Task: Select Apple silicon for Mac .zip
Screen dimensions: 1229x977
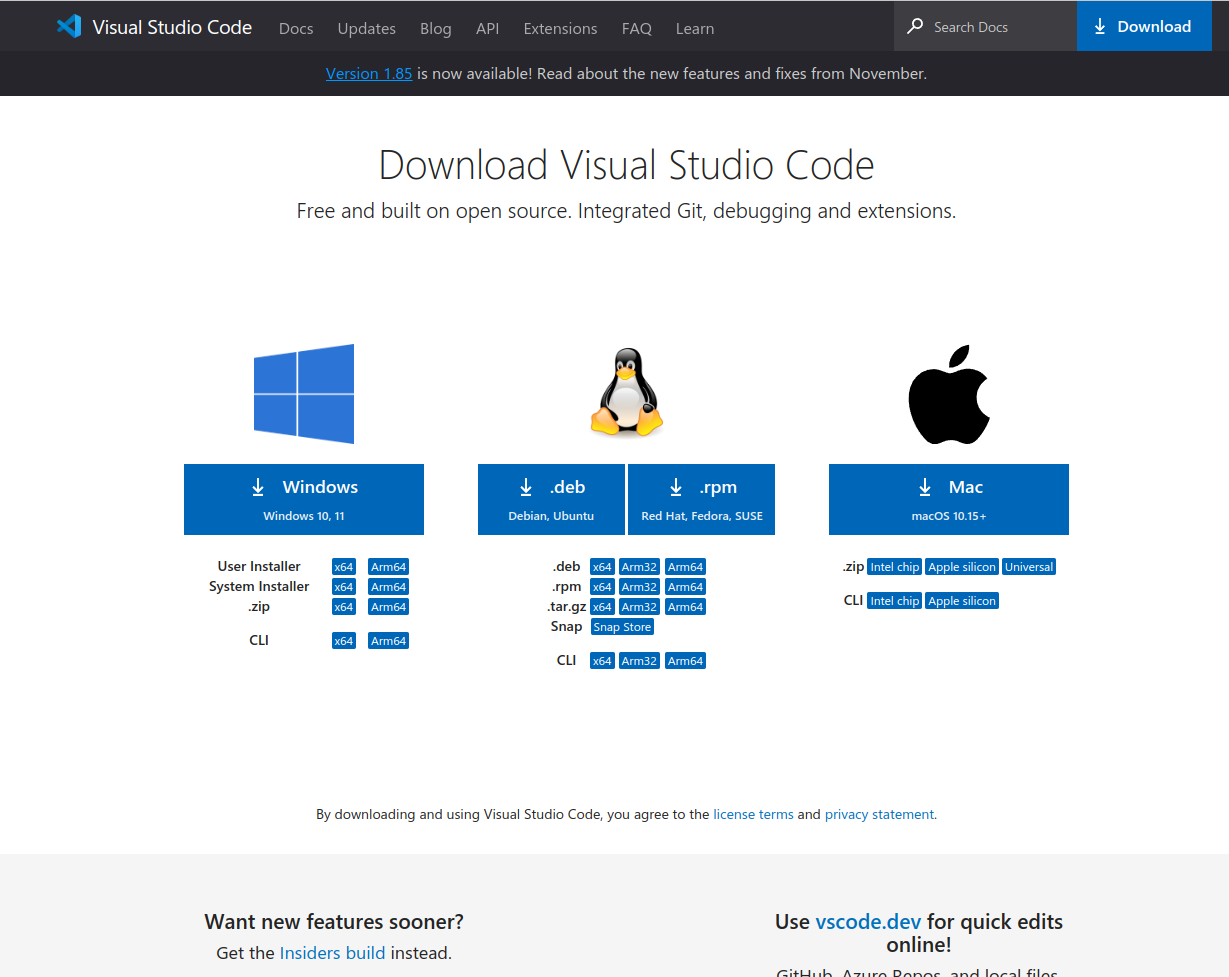Action: [x=962, y=567]
